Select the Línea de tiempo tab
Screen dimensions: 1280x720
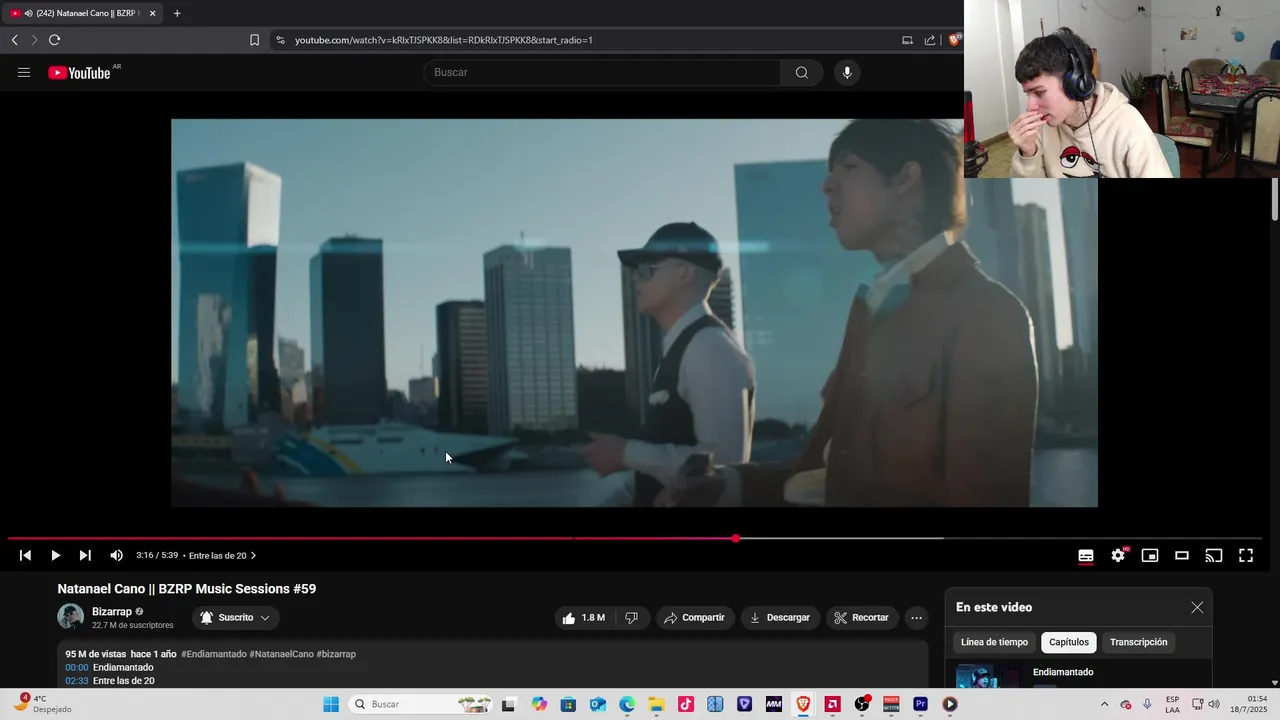click(994, 642)
